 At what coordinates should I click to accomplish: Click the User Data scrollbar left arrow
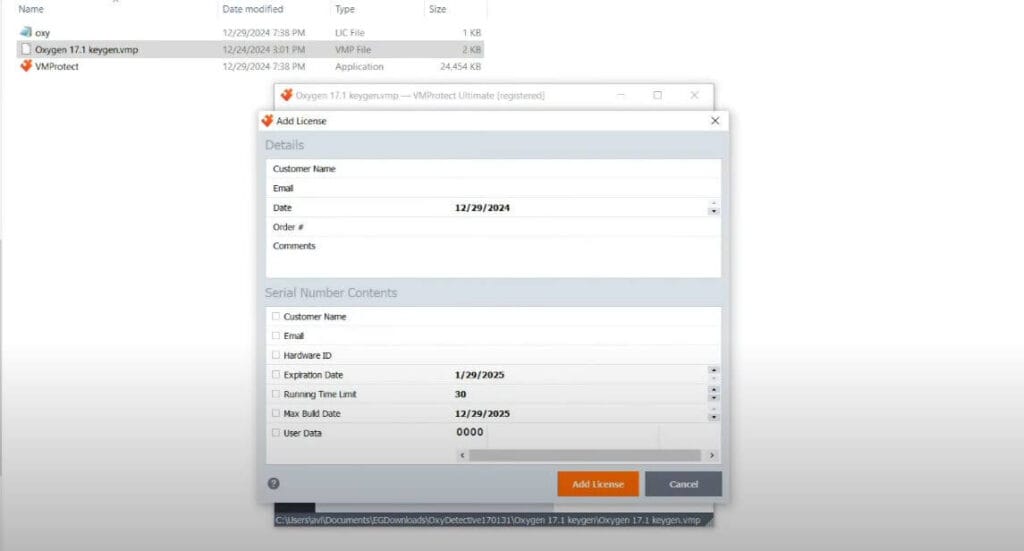coord(462,455)
